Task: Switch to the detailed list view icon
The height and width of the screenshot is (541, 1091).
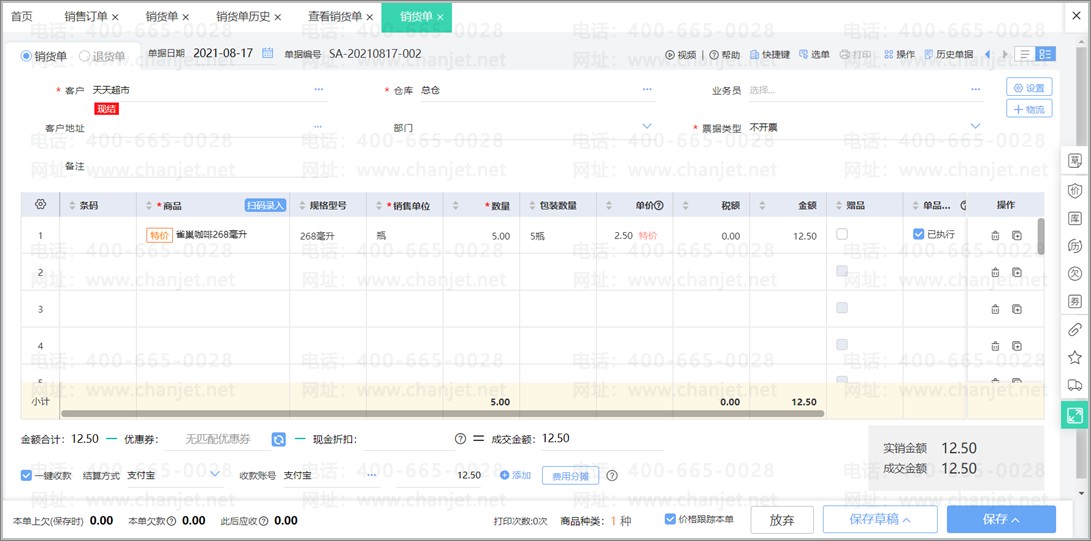Action: tap(1045, 54)
